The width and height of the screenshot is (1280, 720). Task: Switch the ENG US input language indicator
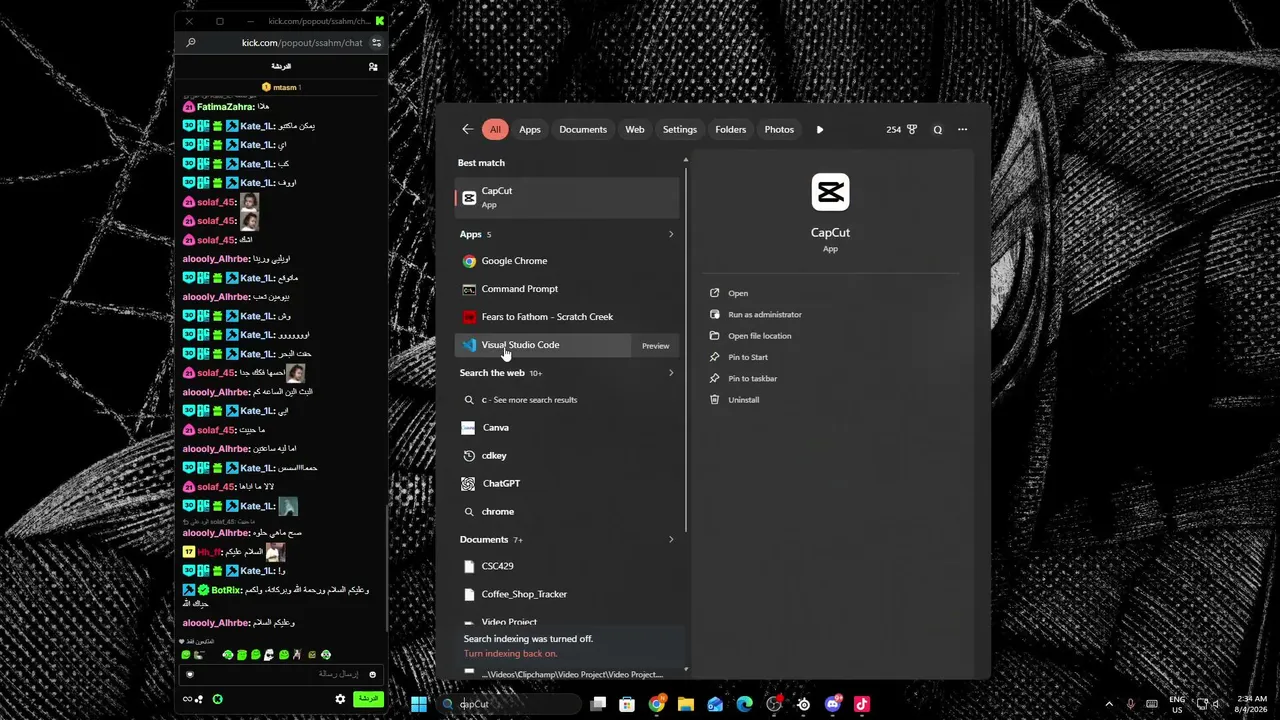coord(1177,704)
